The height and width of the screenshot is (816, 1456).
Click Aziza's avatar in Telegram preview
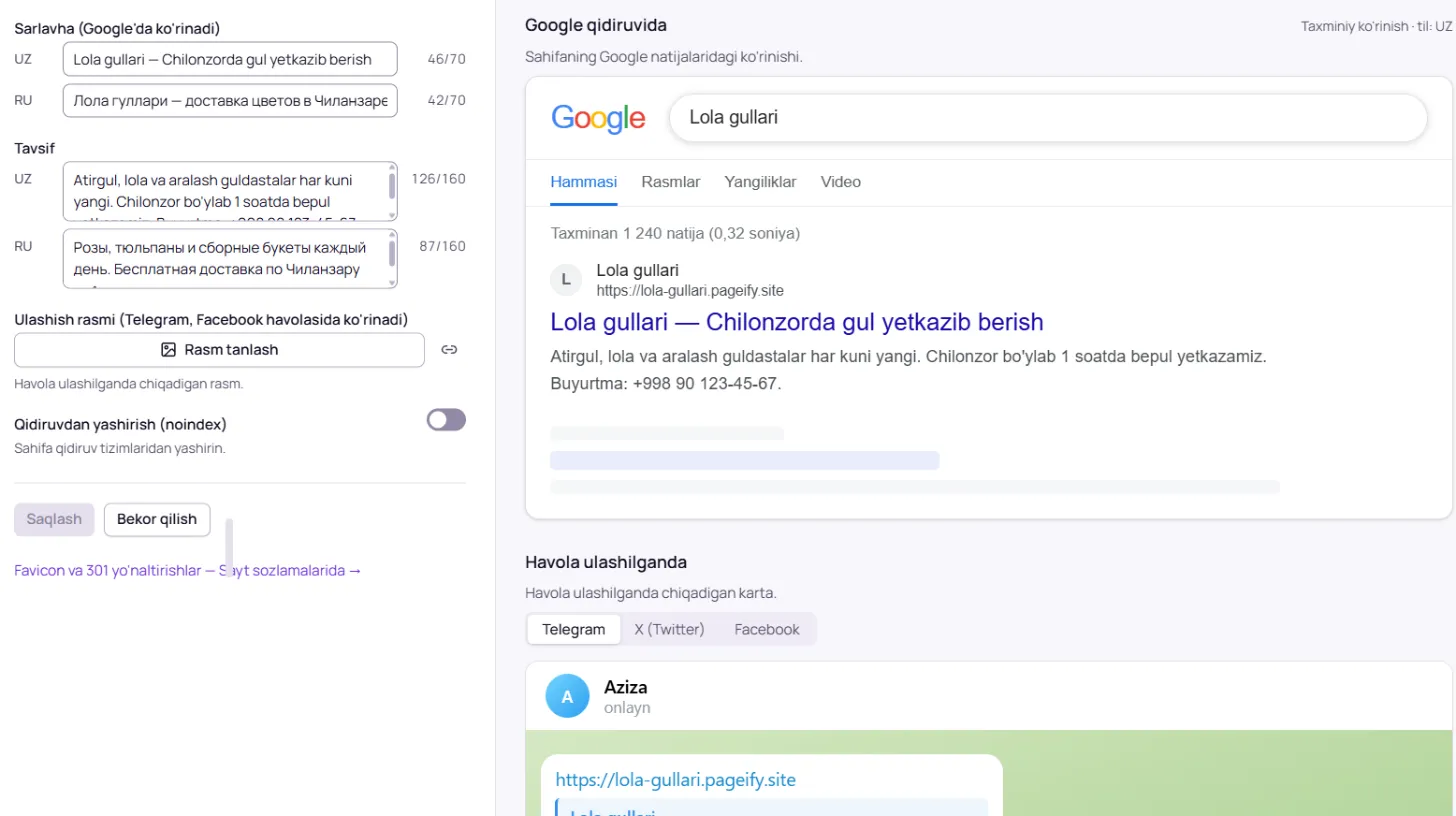(x=567, y=697)
